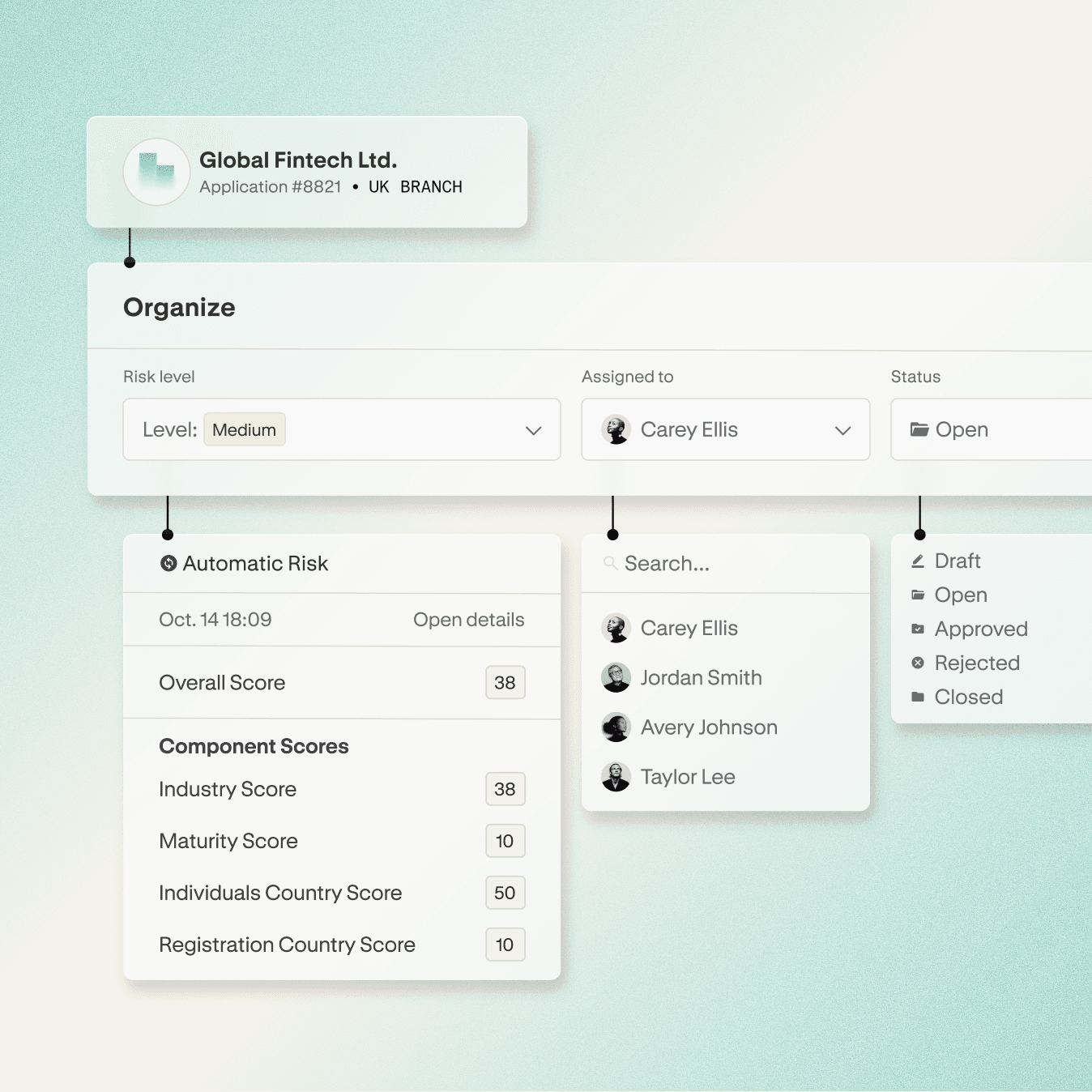Click the Draft pencil icon

click(x=918, y=561)
